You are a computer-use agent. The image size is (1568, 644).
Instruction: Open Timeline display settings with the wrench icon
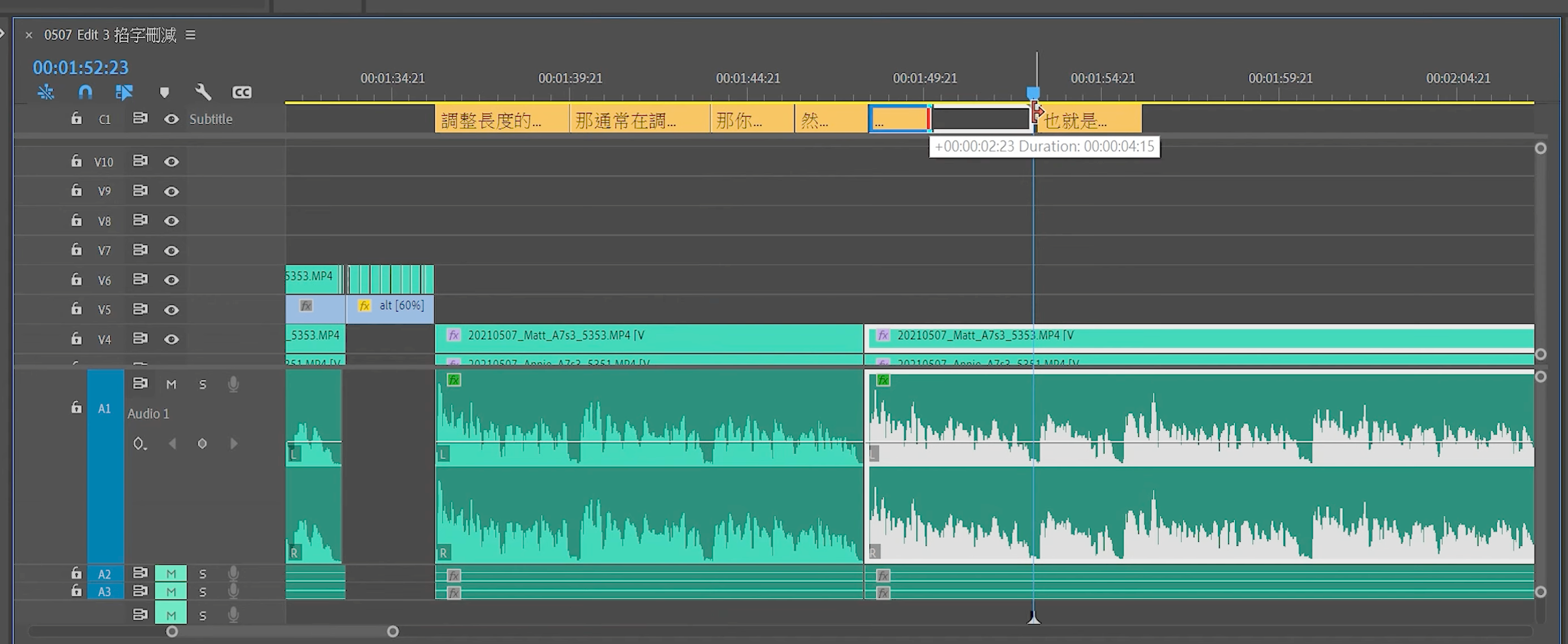point(203,92)
